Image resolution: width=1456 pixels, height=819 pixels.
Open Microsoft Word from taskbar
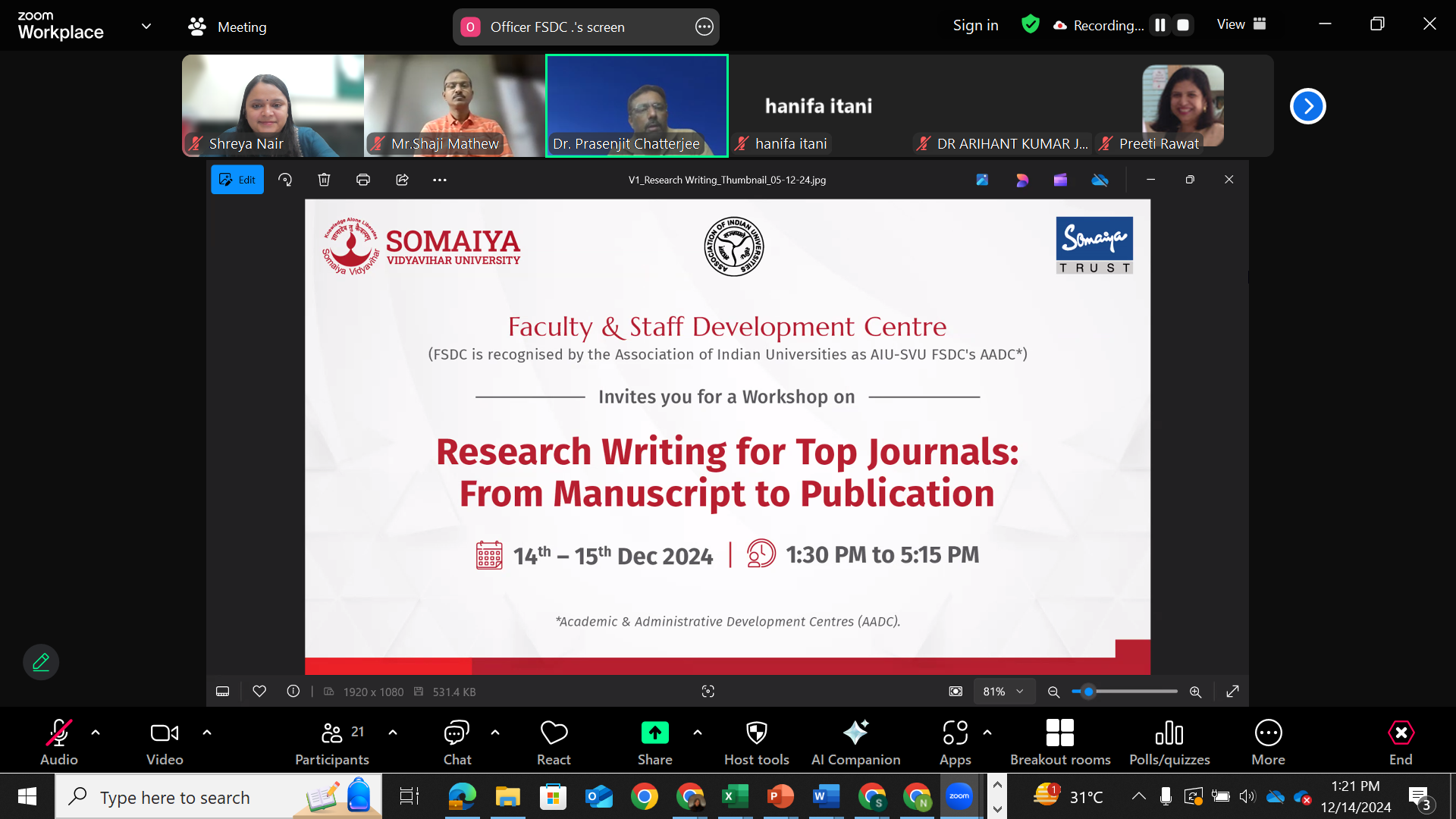[826, 797]
